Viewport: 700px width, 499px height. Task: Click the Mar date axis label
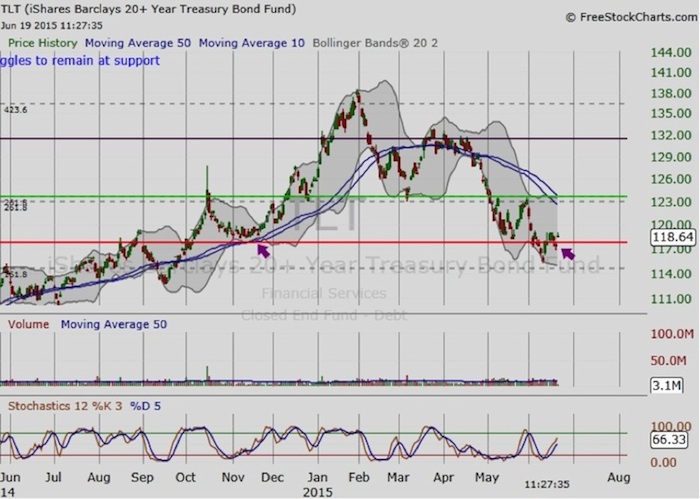point(398,478)
